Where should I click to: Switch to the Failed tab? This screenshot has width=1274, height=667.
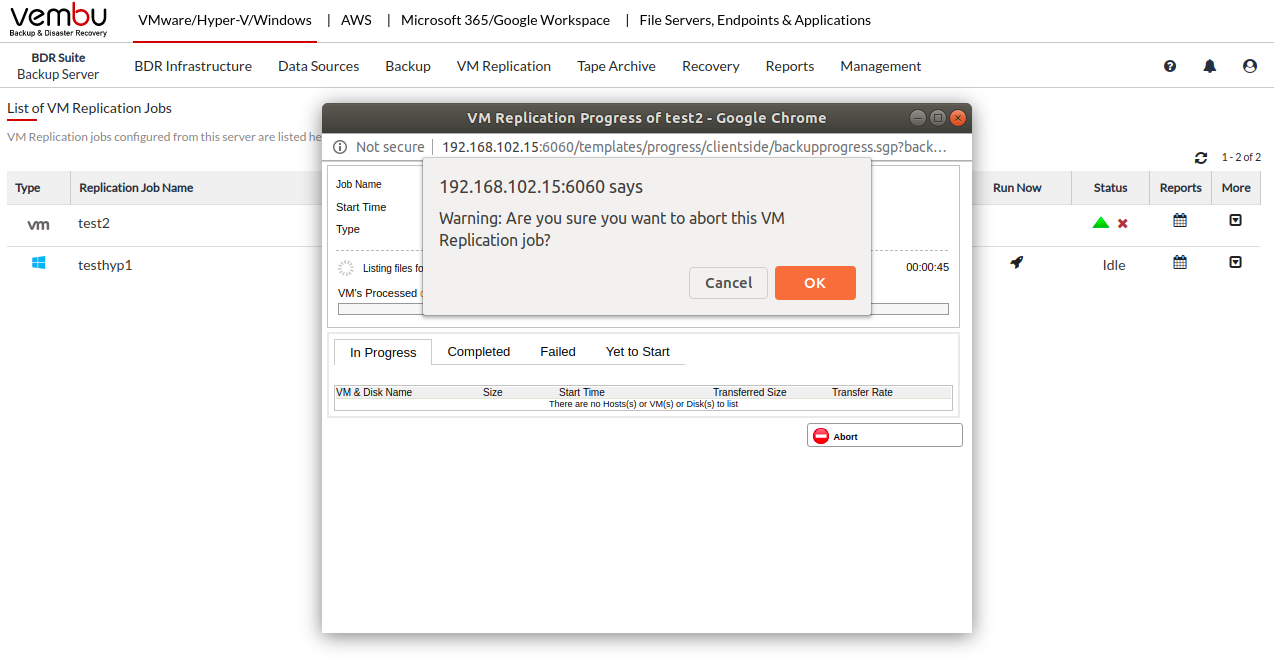(x=558, y=352)
